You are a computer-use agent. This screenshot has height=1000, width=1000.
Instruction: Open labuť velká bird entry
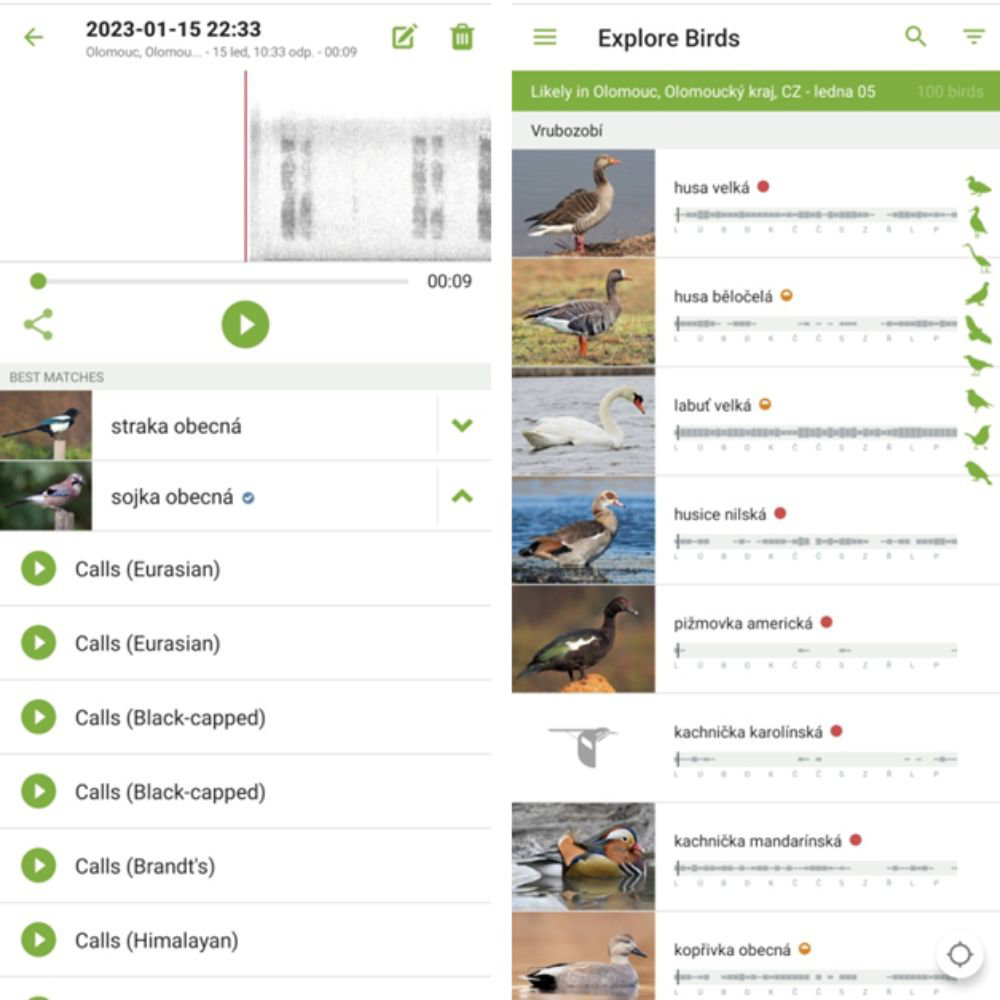[x=755, y=422]
